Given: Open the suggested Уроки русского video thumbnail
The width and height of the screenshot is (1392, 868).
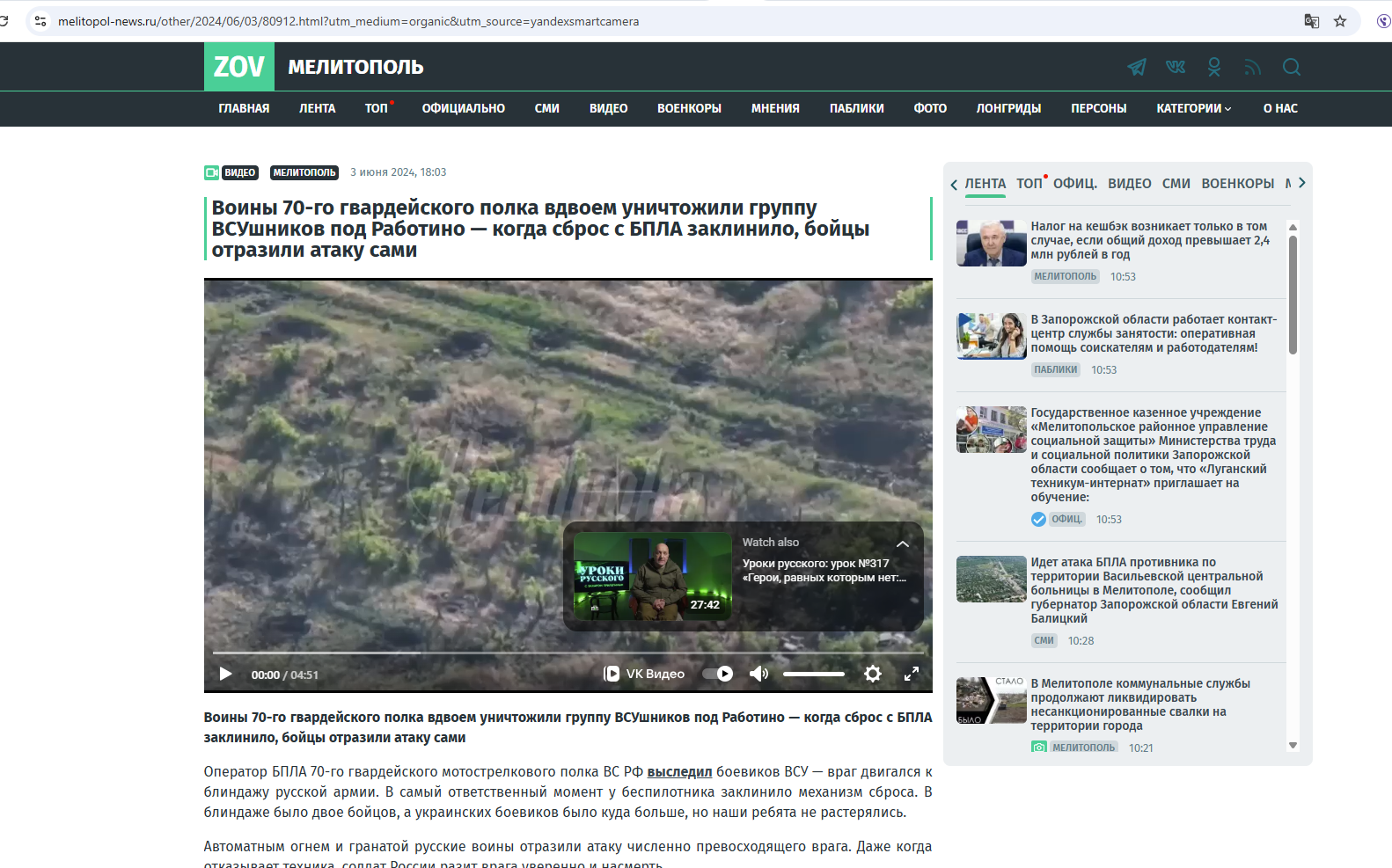Looking at the screenshot, I should click(652, 576).
